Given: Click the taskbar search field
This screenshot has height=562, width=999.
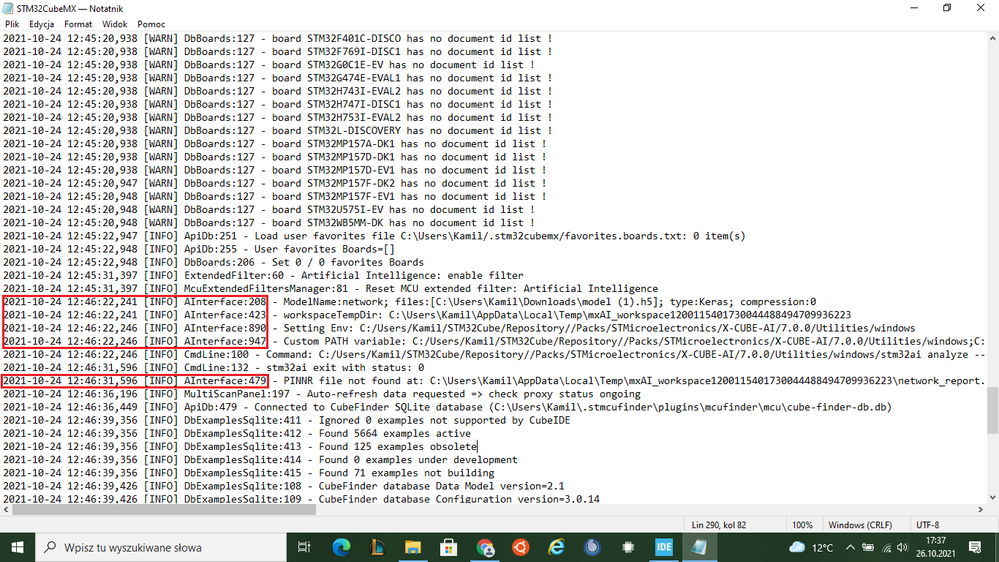Looking at the screenshot, I should 161,547.
